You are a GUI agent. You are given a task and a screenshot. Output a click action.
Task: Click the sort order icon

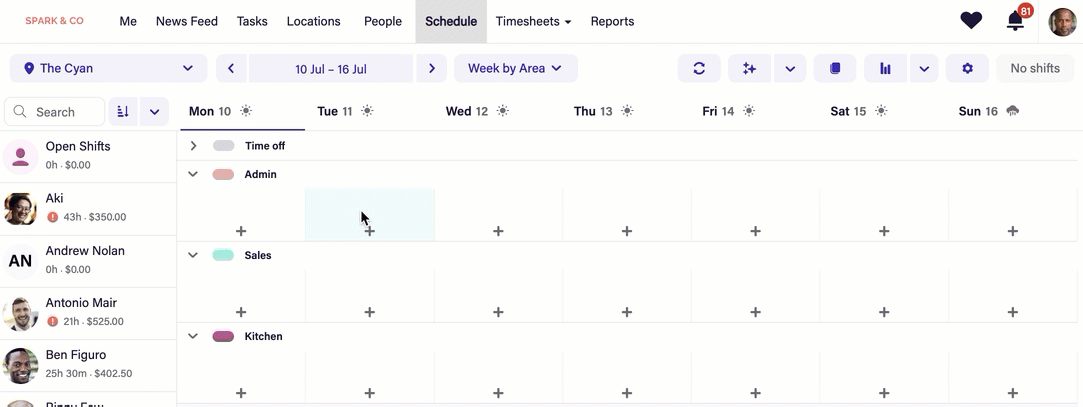[123, 111]
